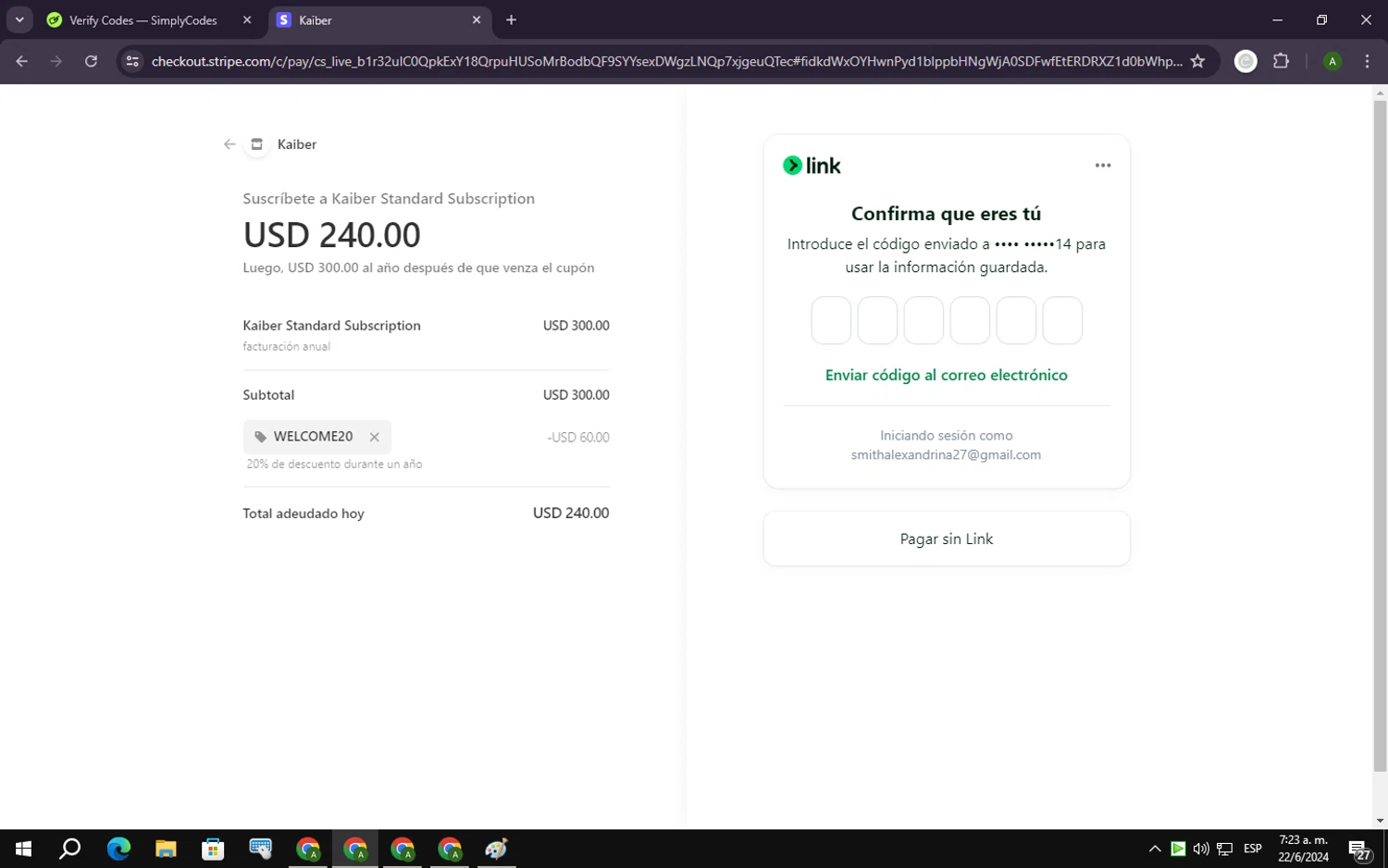Click the third verification code digit box

point(923,320)
